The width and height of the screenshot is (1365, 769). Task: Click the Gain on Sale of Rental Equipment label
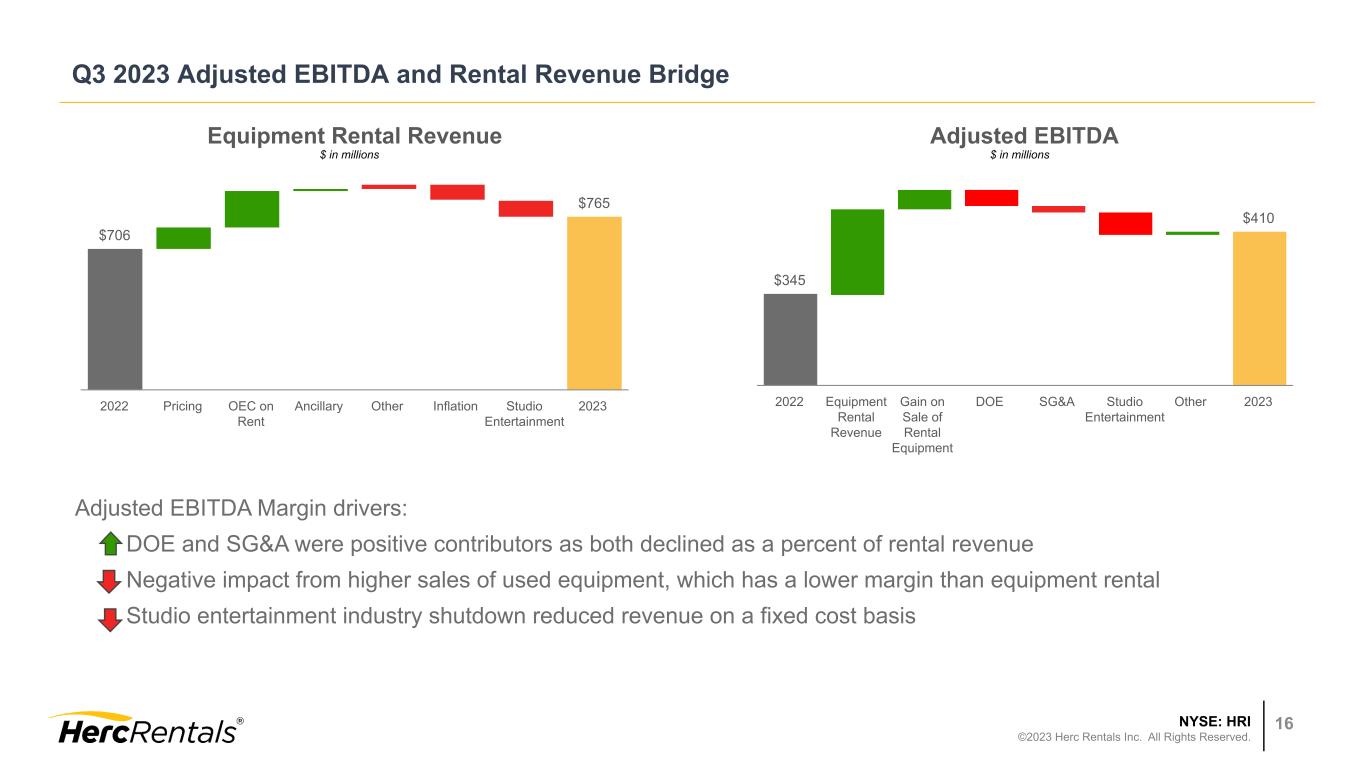pyautogui.click(x=922, y=425)
